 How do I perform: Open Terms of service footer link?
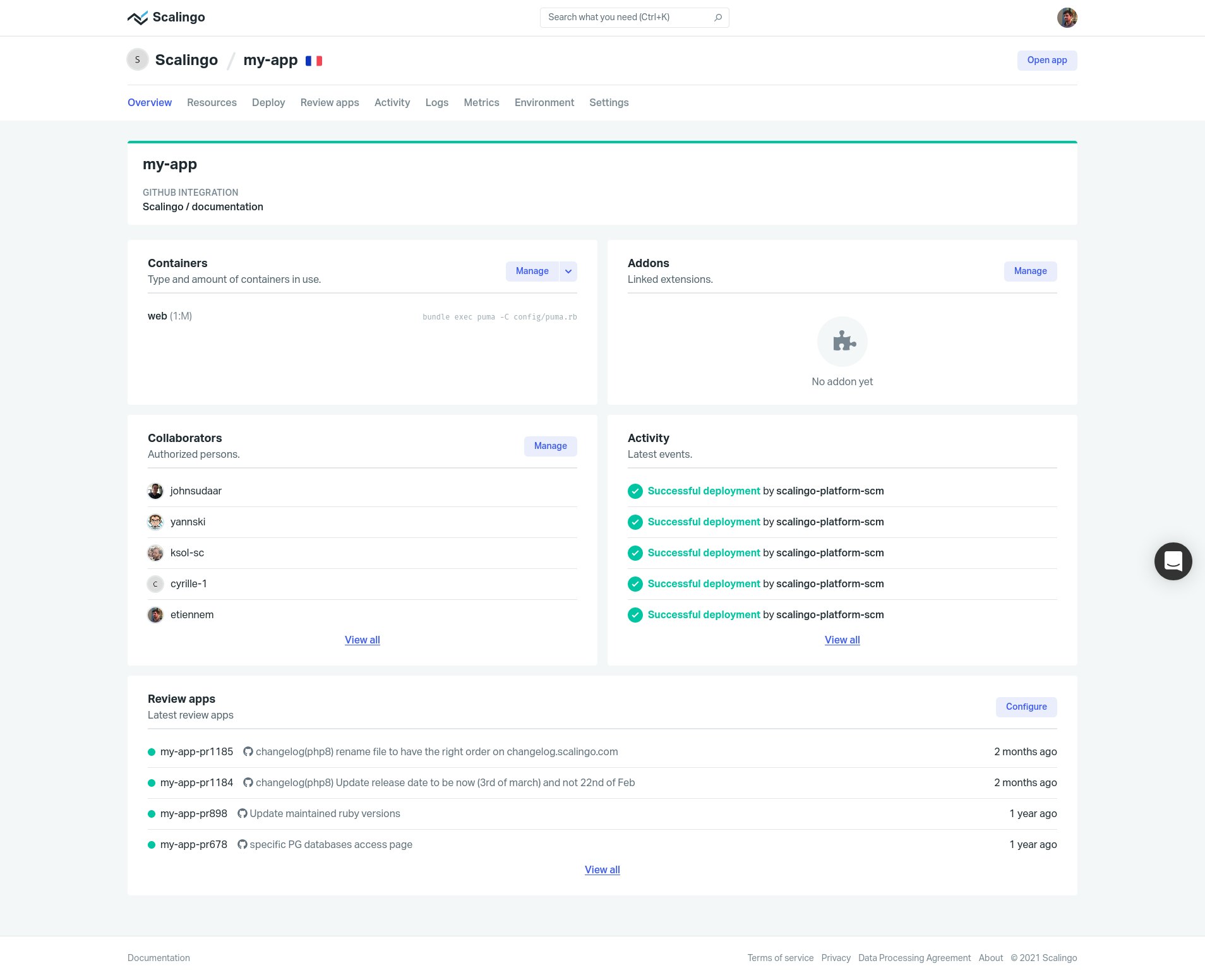[781, 958]
